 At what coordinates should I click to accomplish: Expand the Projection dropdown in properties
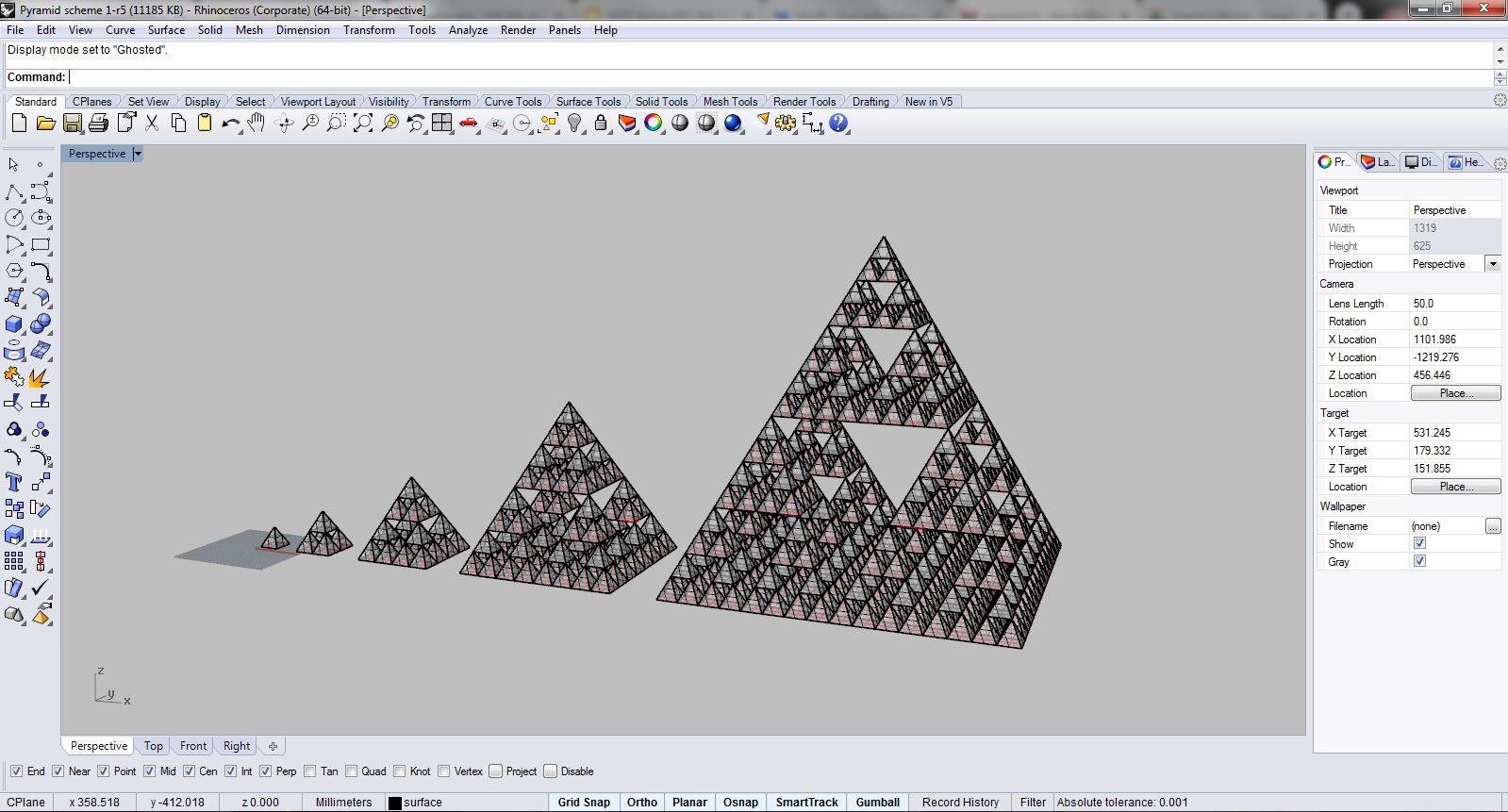[1492, 264]
